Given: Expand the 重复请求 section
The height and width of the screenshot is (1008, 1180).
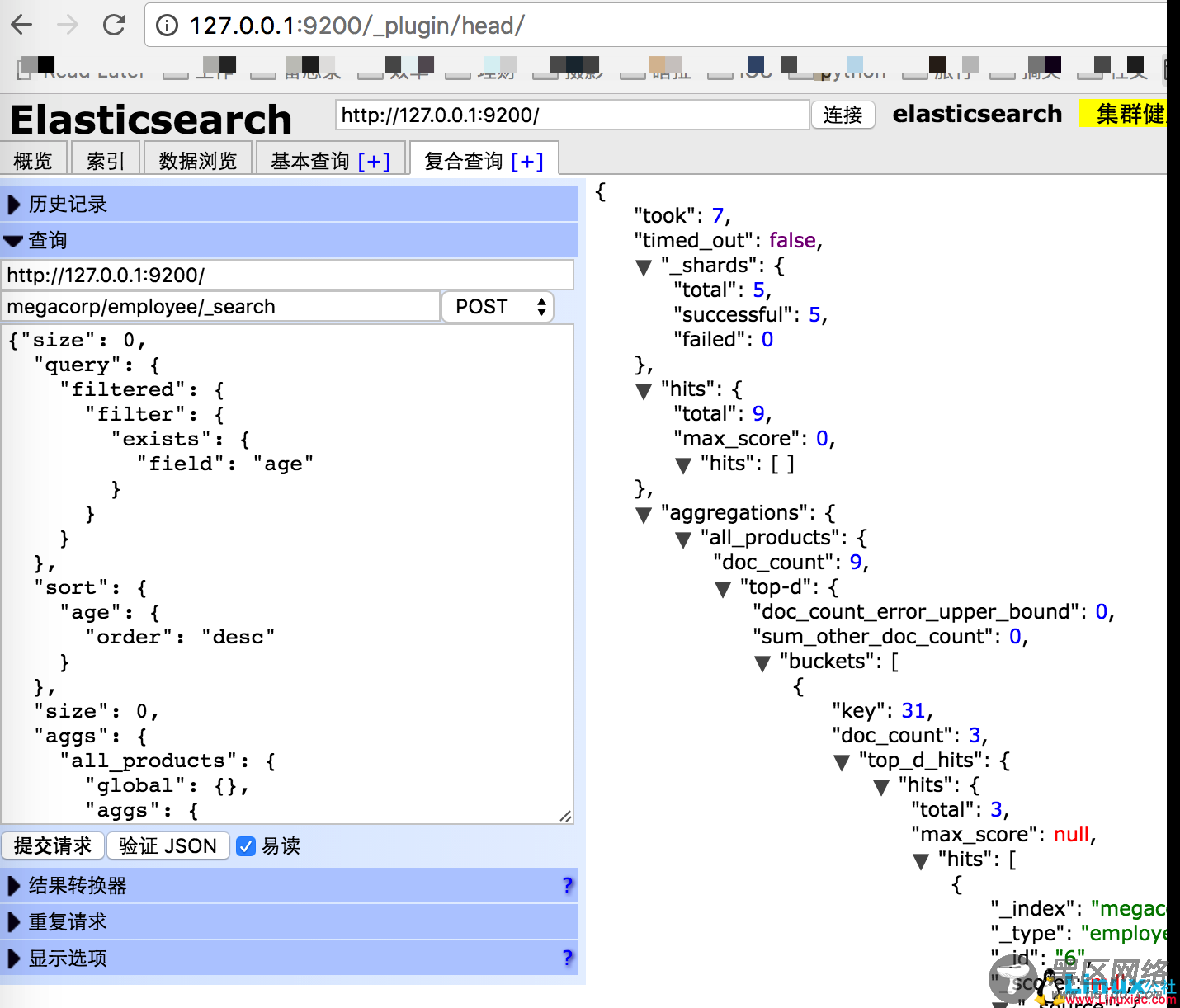Looking at the screenshot, I should 289,921.
